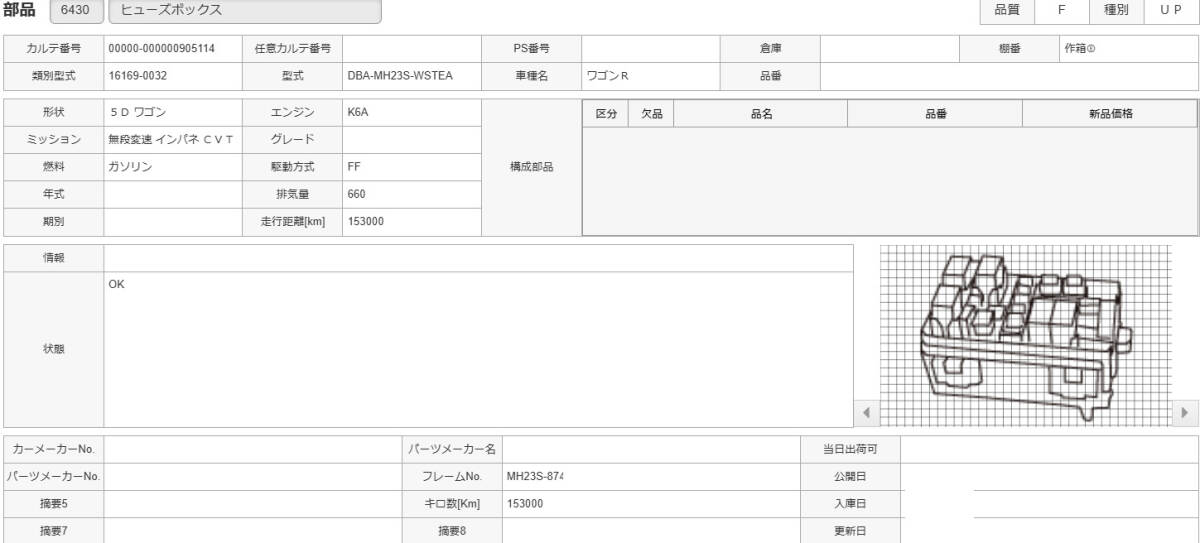Click the ミッション value 無段変速 インパネCVT
This screenshot has height=543, width=1200.
point(172,140)
